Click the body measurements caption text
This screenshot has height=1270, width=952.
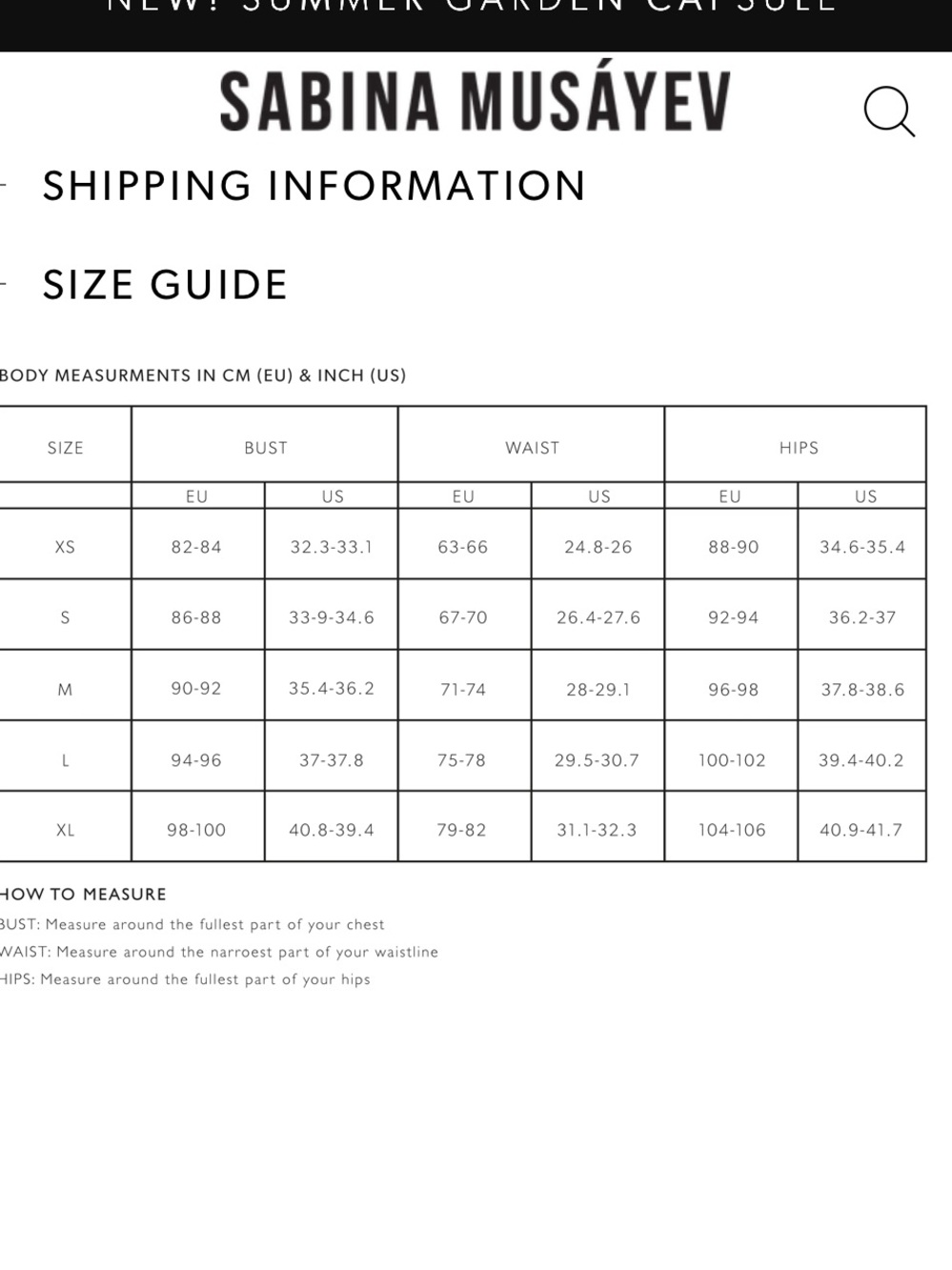click(203, 375)
